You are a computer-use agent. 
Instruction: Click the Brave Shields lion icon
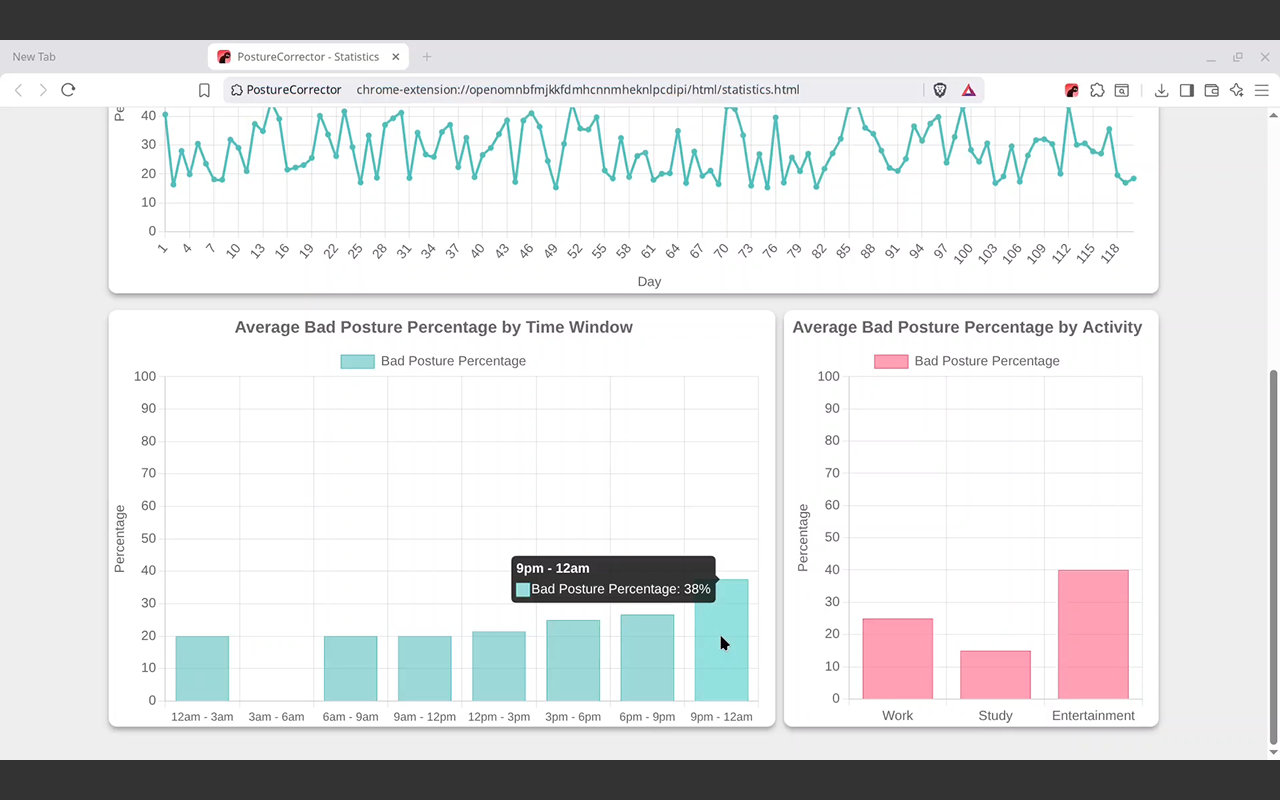[x=940, y=90]
